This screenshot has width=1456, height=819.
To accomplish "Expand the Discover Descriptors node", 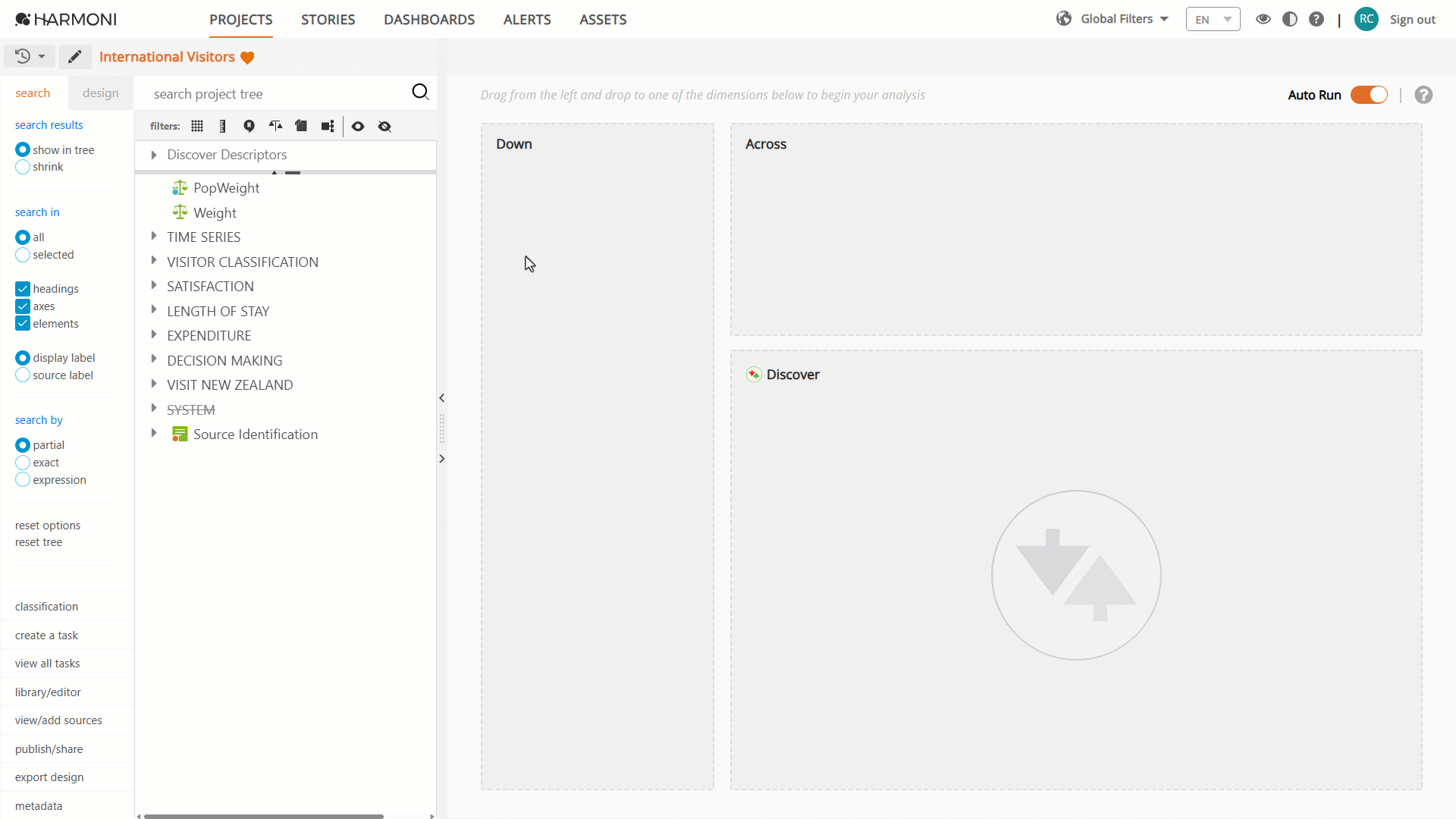I will (x=154, y=155).
